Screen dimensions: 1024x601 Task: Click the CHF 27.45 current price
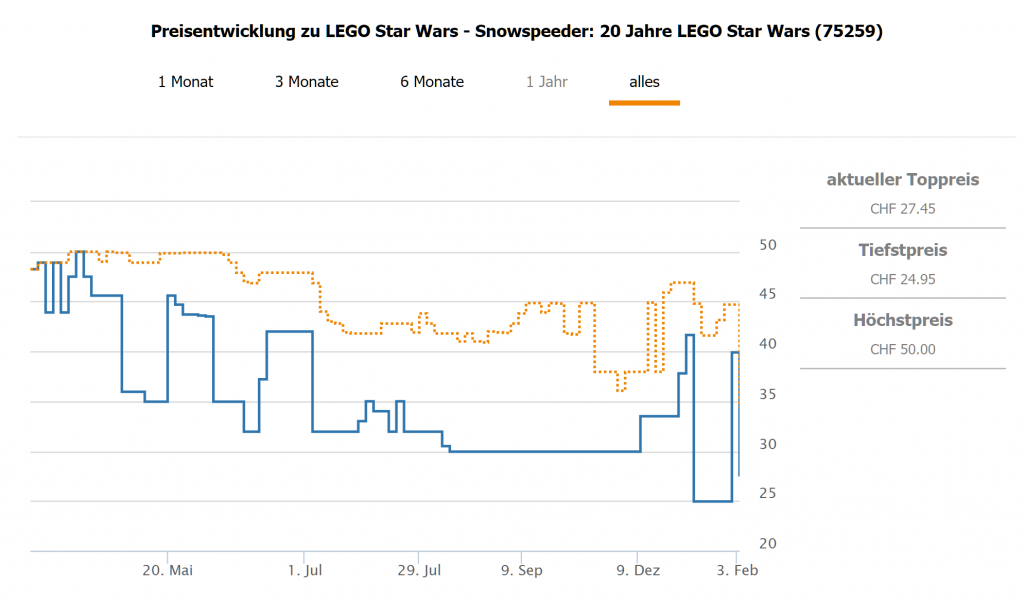tap(902, 209)
